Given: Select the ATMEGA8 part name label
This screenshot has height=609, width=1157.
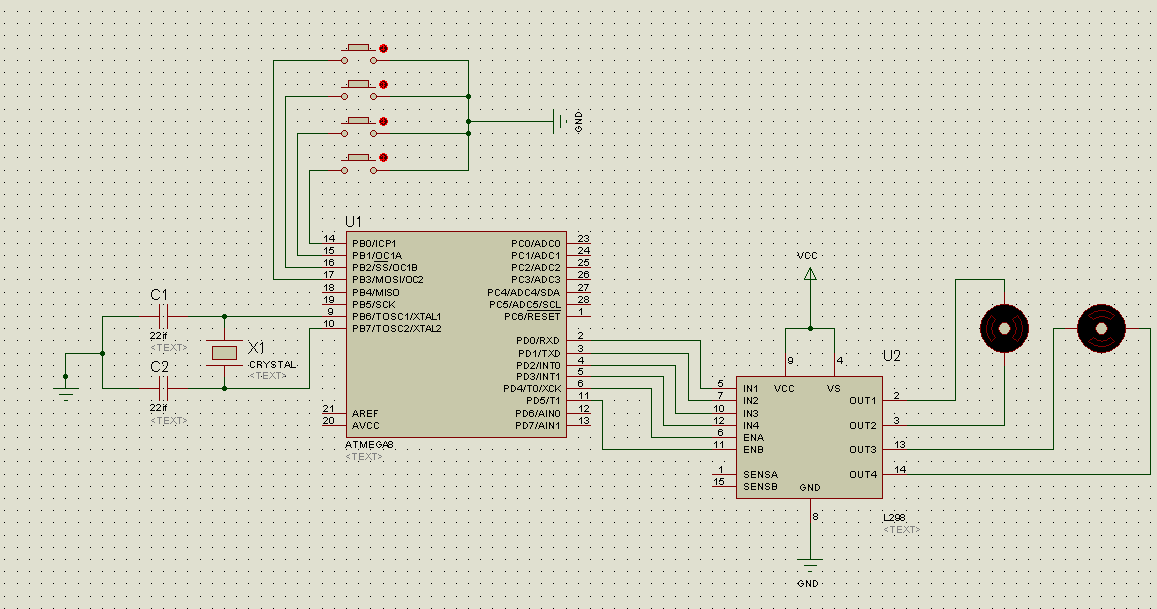Looking at the screenshot, I should click(369, 444).
